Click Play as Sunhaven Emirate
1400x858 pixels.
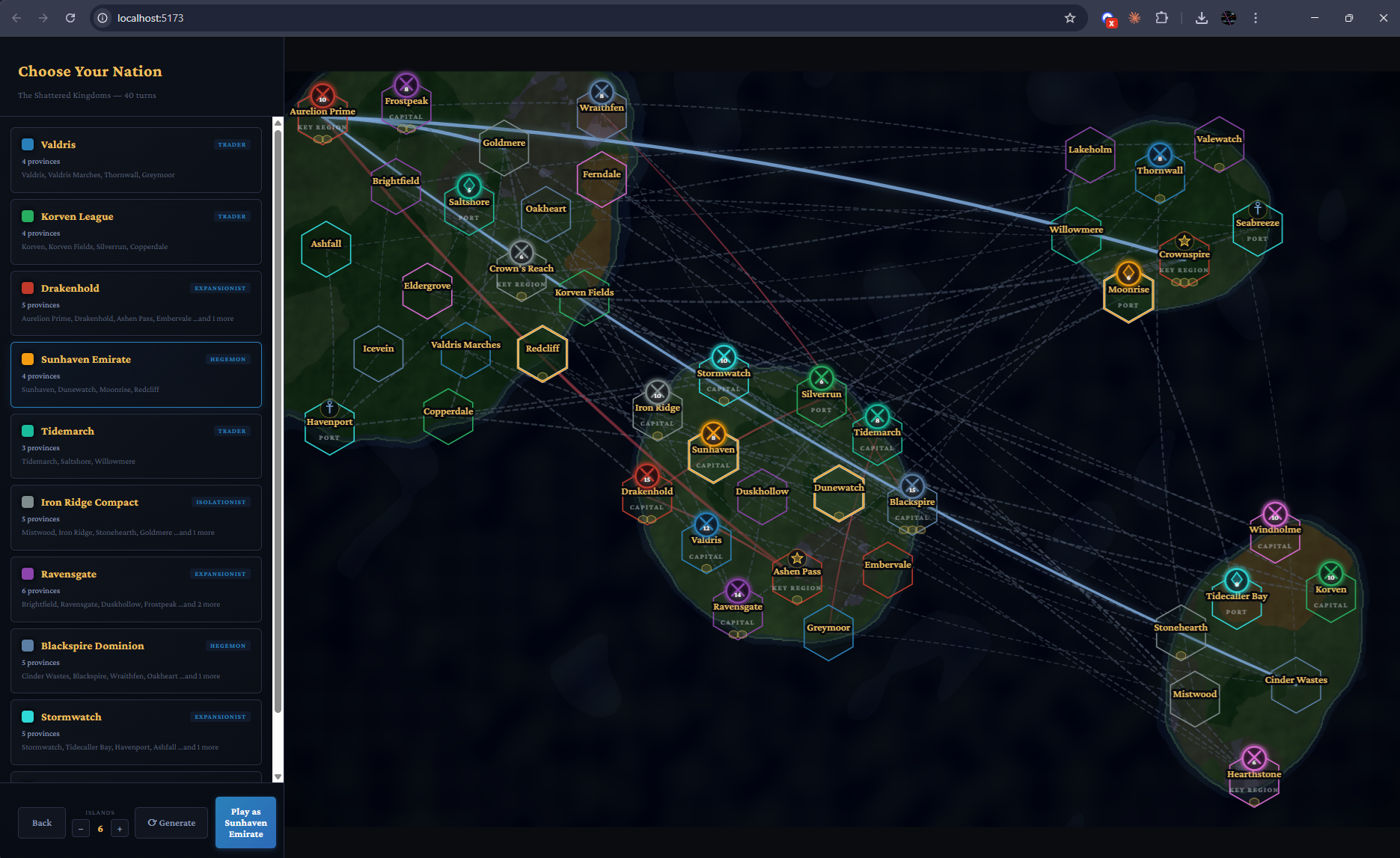(x=245, y=823)
